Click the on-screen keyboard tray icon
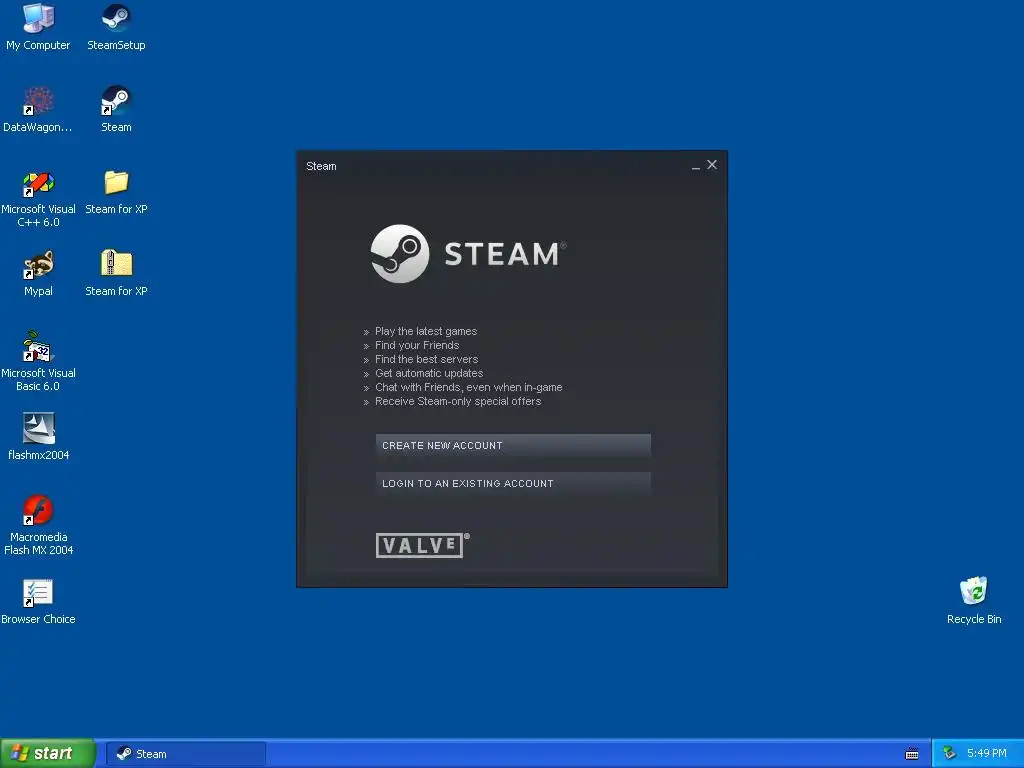 pos(912,754)
